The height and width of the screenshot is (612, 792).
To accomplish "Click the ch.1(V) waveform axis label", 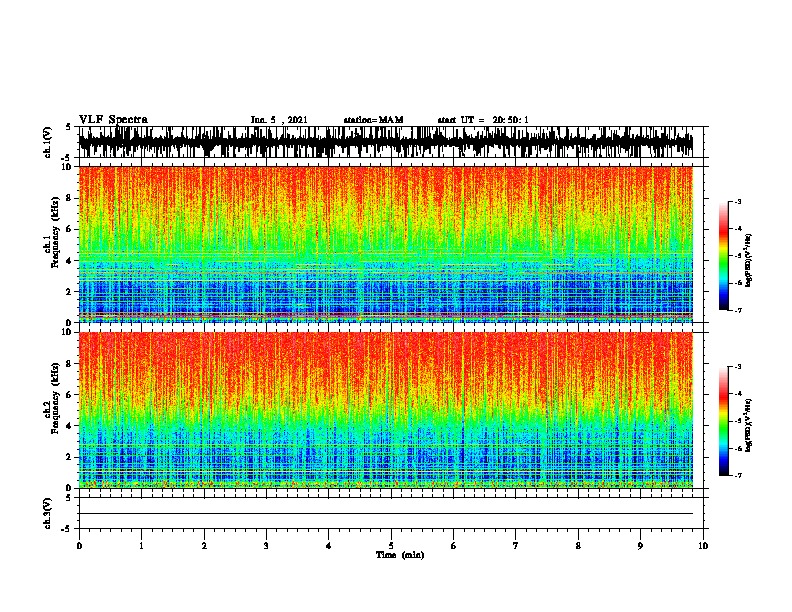I will [48, 142].
